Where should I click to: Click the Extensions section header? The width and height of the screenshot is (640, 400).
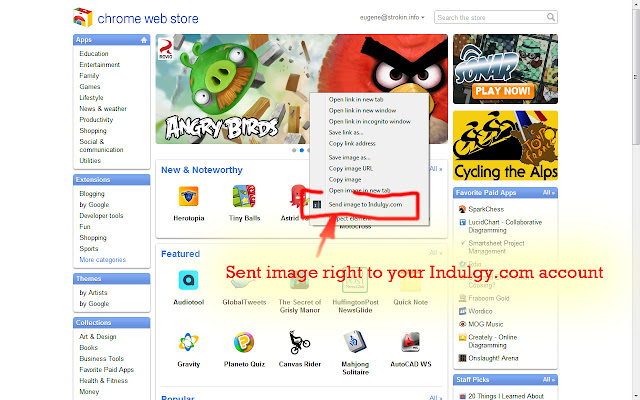click(111, 180)
